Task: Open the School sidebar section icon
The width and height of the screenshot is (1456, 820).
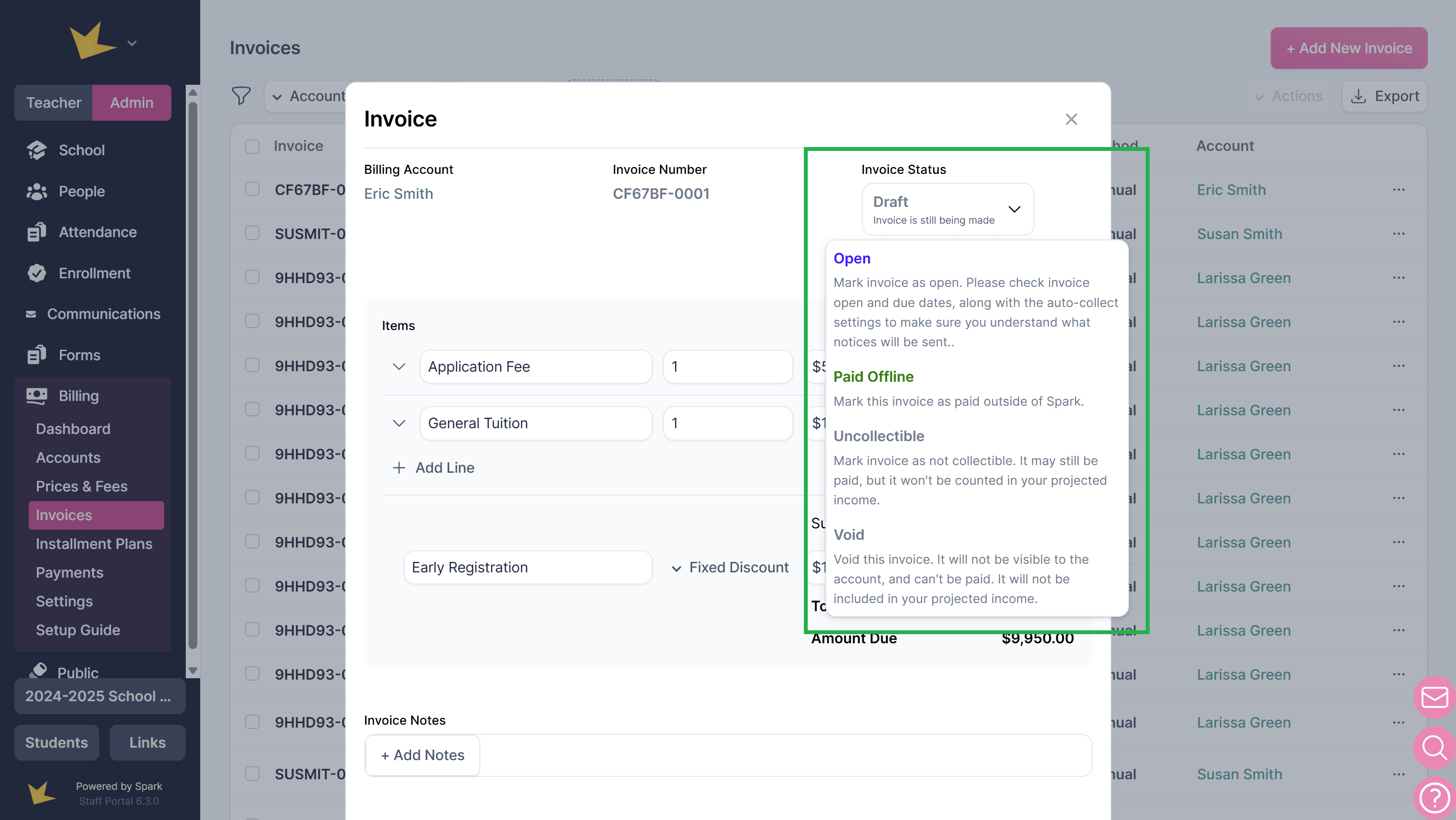Action: pyautogui.click(x=37, y=150)
